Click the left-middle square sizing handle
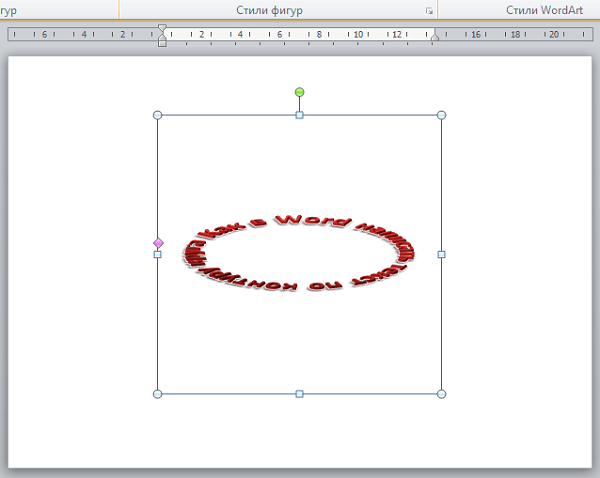 157,254
